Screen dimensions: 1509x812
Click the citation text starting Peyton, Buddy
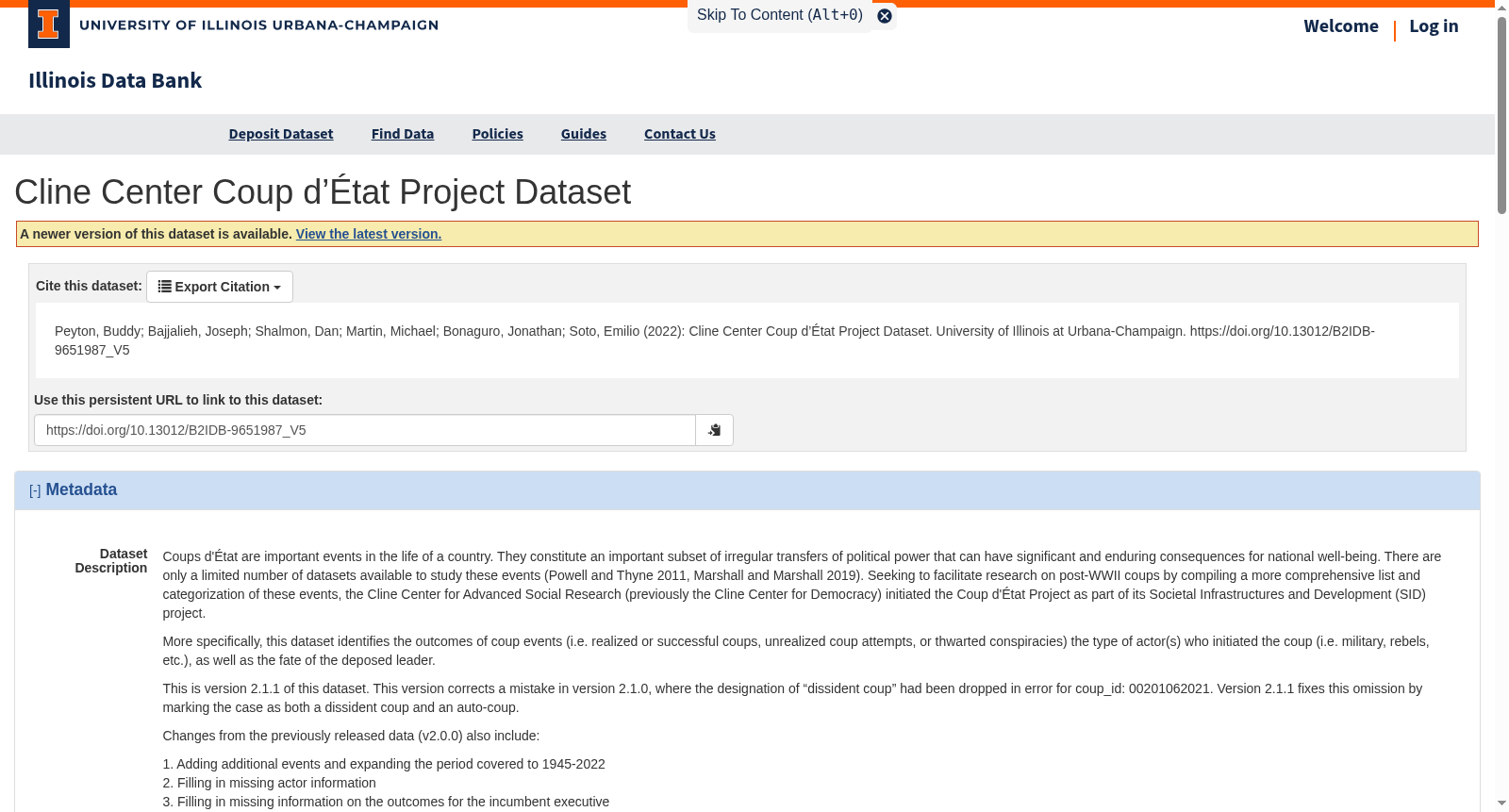[715, 340]
